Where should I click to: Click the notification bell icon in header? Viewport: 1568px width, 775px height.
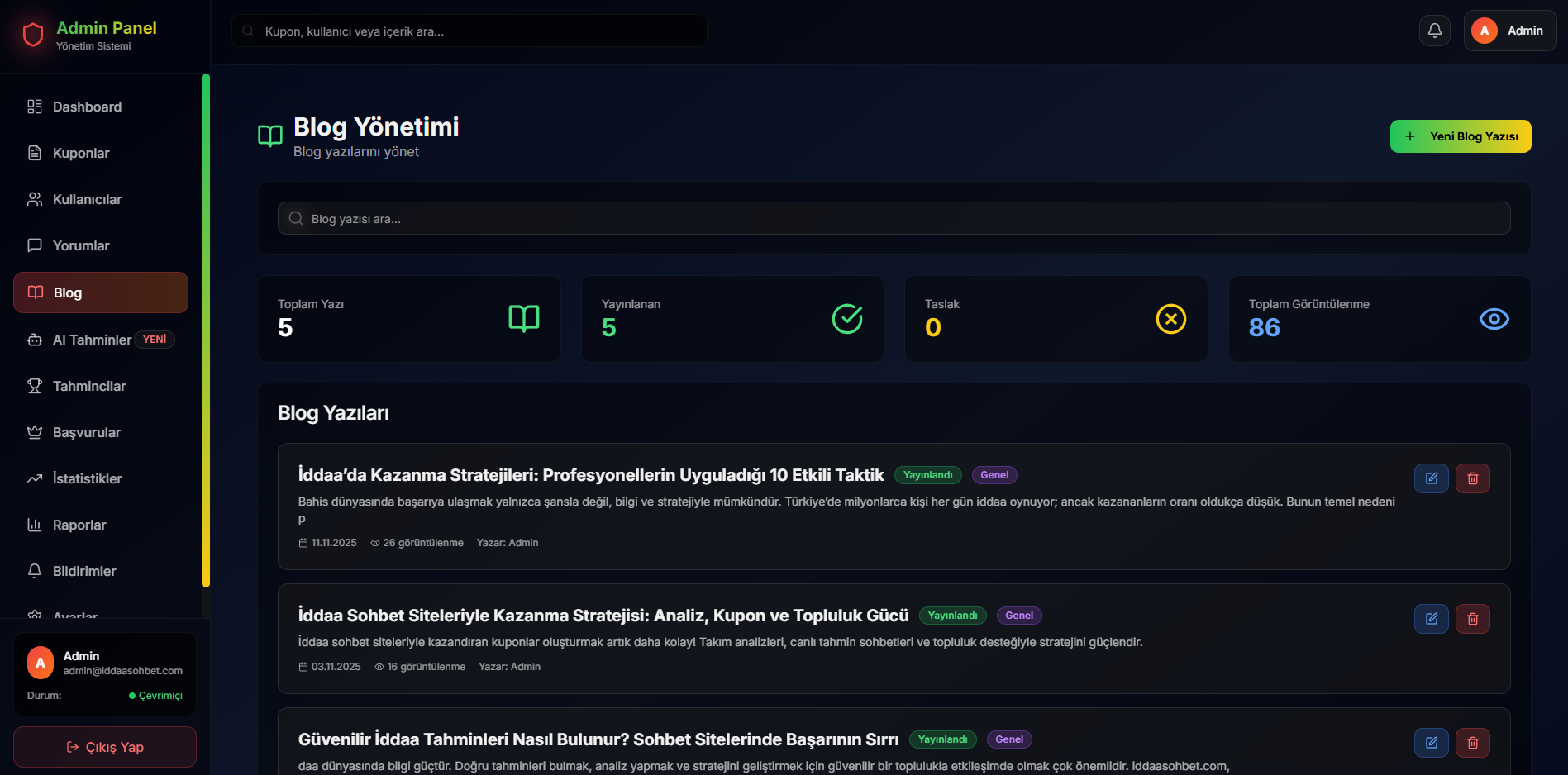coord(1434,31)
